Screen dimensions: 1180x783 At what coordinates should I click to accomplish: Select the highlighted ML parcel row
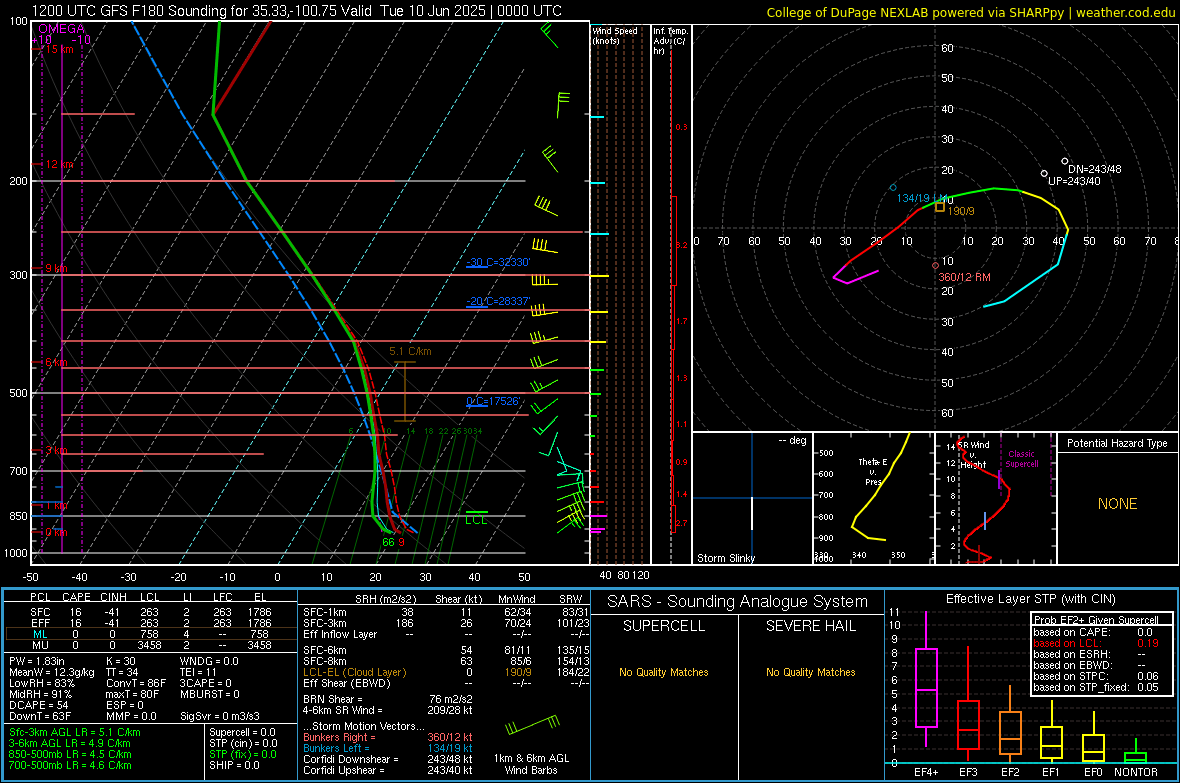click(151, 634)
